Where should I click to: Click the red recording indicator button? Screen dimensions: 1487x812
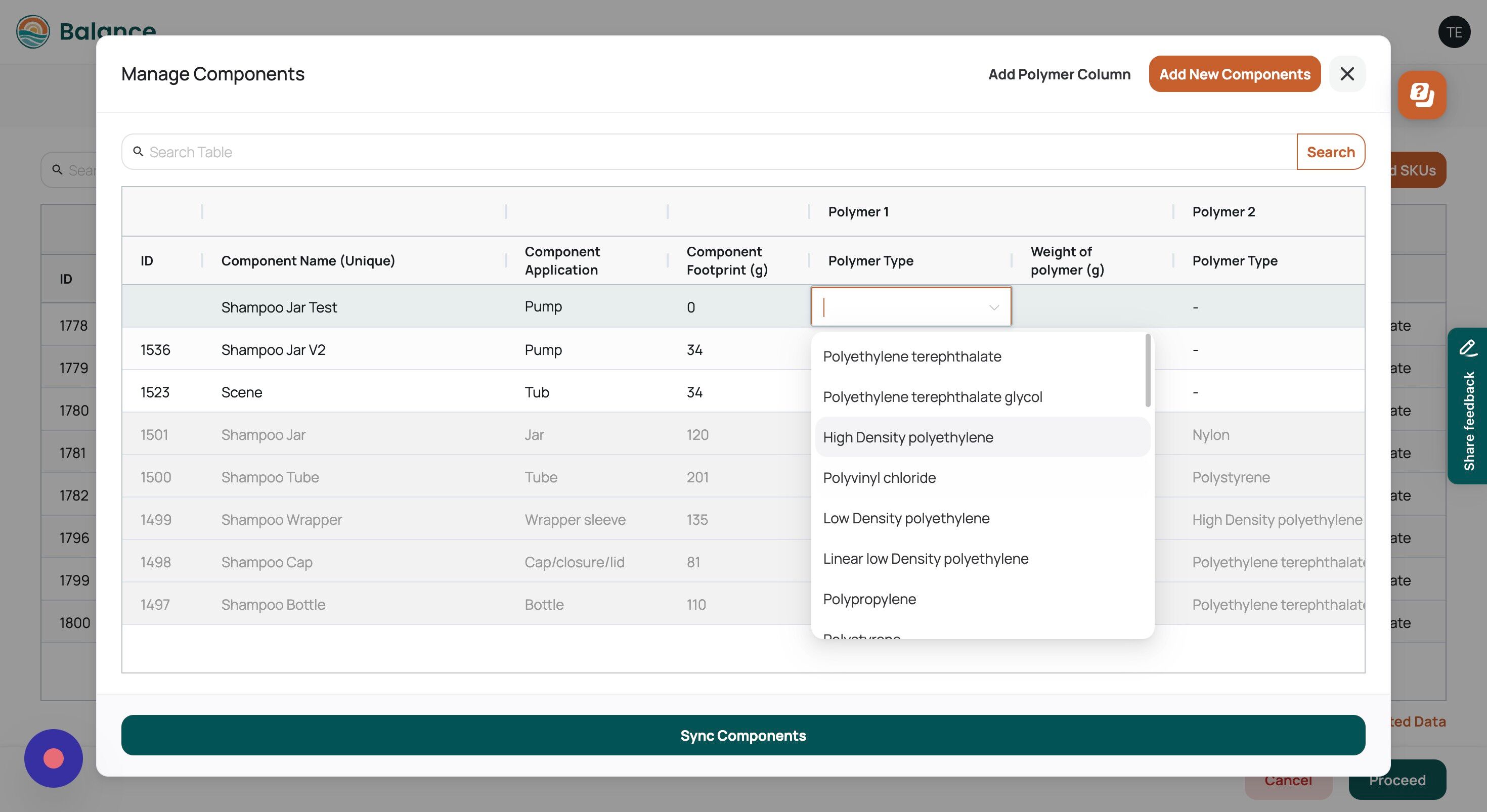[54, 758]
